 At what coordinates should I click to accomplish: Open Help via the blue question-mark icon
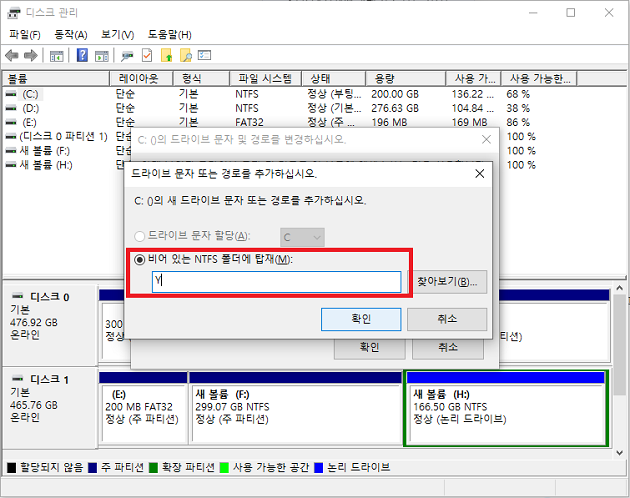point(82,55)
